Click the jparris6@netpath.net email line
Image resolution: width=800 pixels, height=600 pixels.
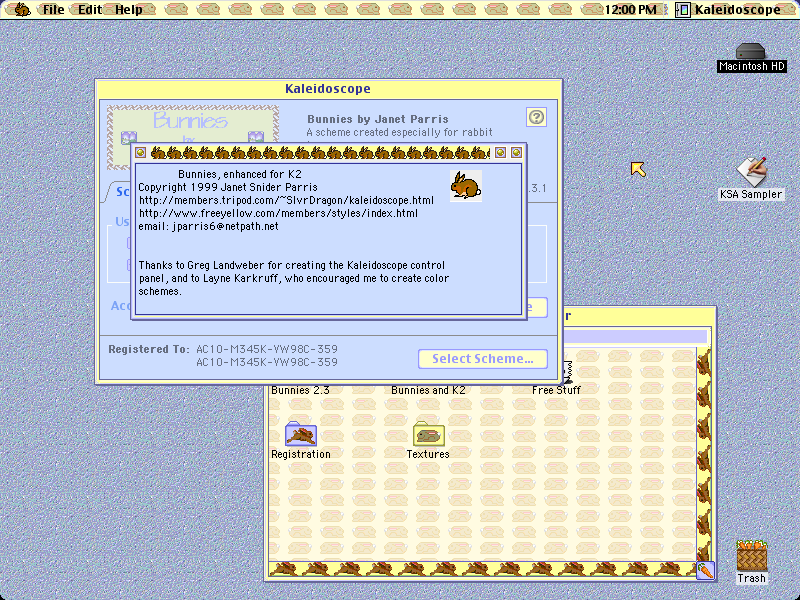pyautogui.click(x=209, y=227)
